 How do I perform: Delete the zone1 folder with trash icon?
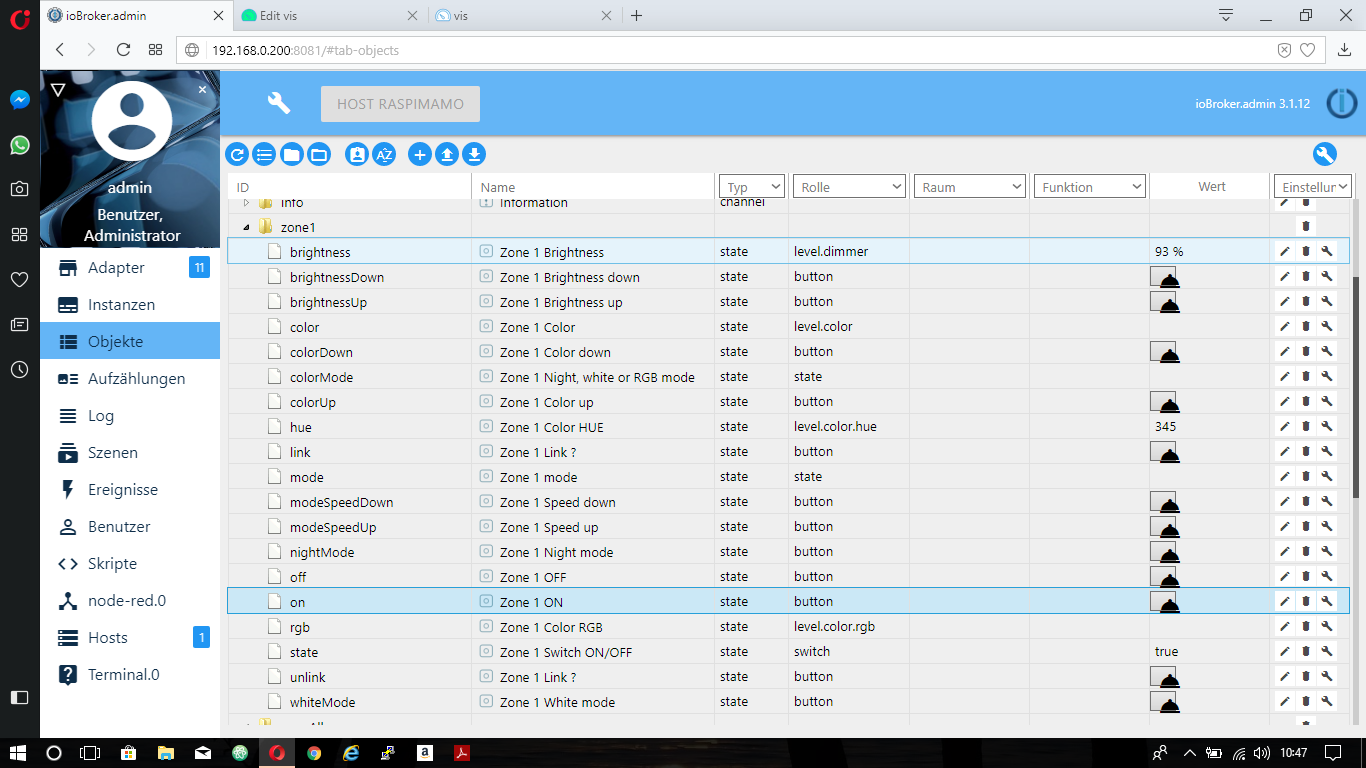pos(1306,227)
